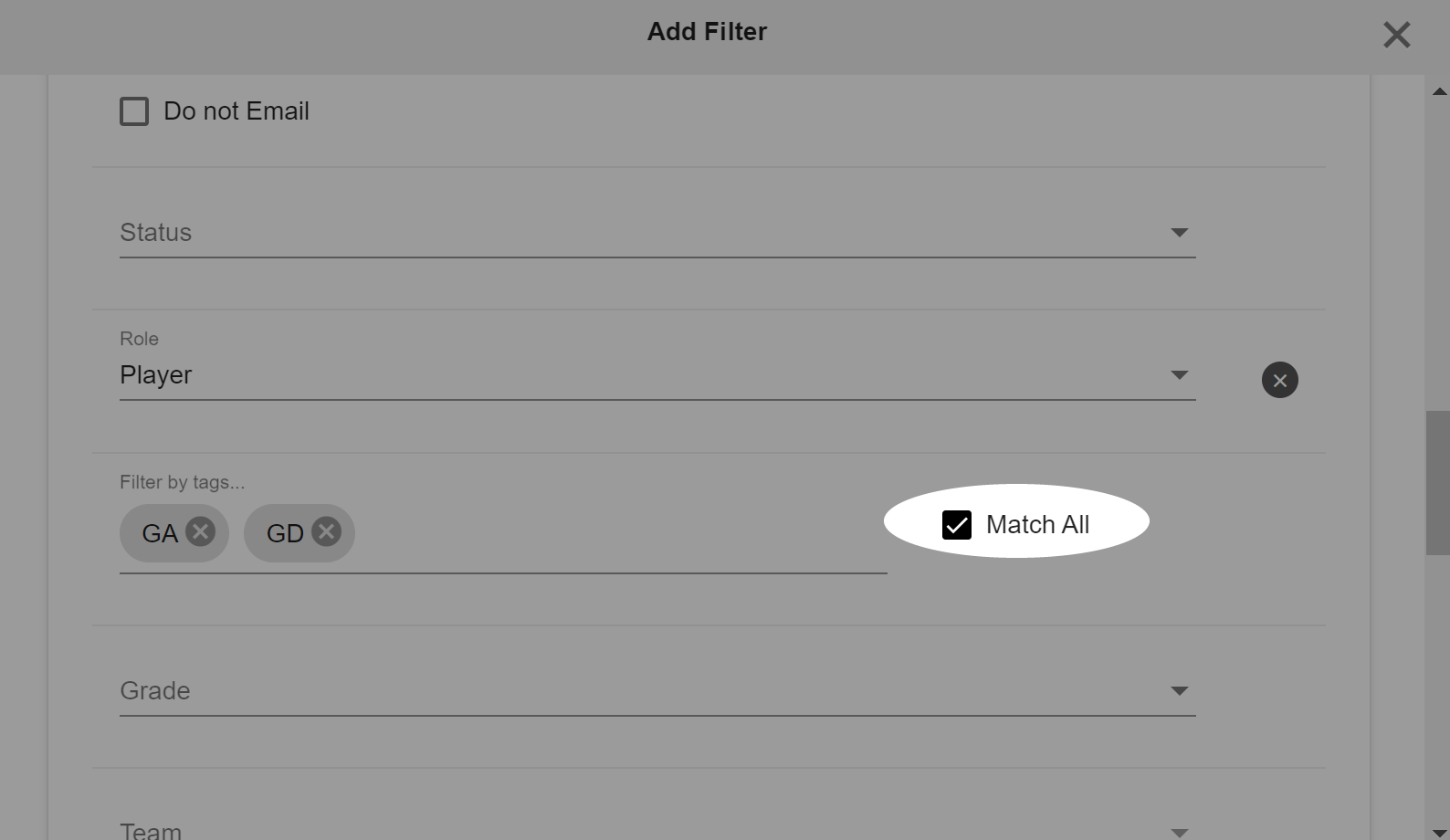
Task: Close the Add Filter dialog
Action: pos(1396,35)
